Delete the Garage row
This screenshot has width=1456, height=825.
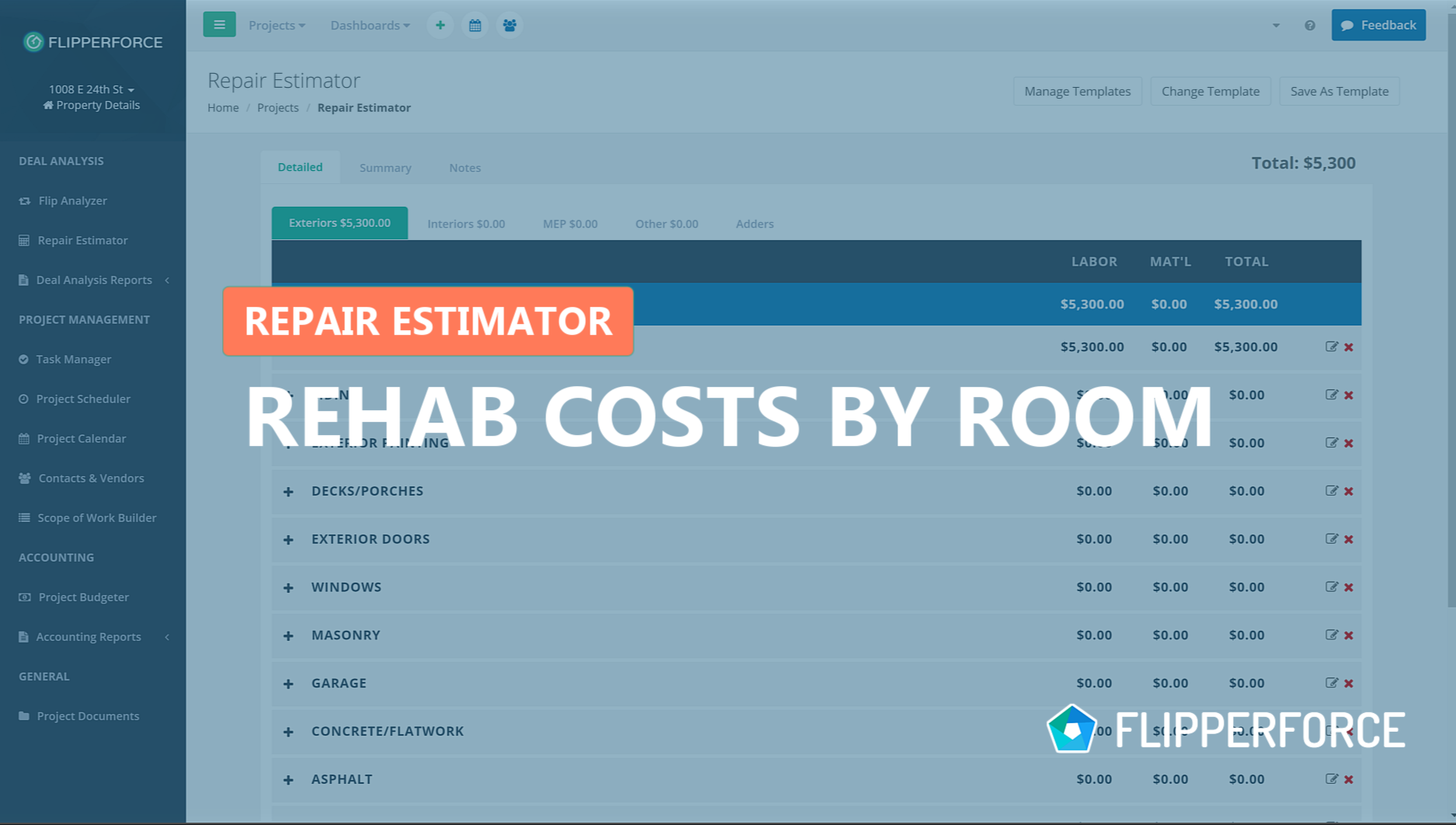coord(1349,684)
